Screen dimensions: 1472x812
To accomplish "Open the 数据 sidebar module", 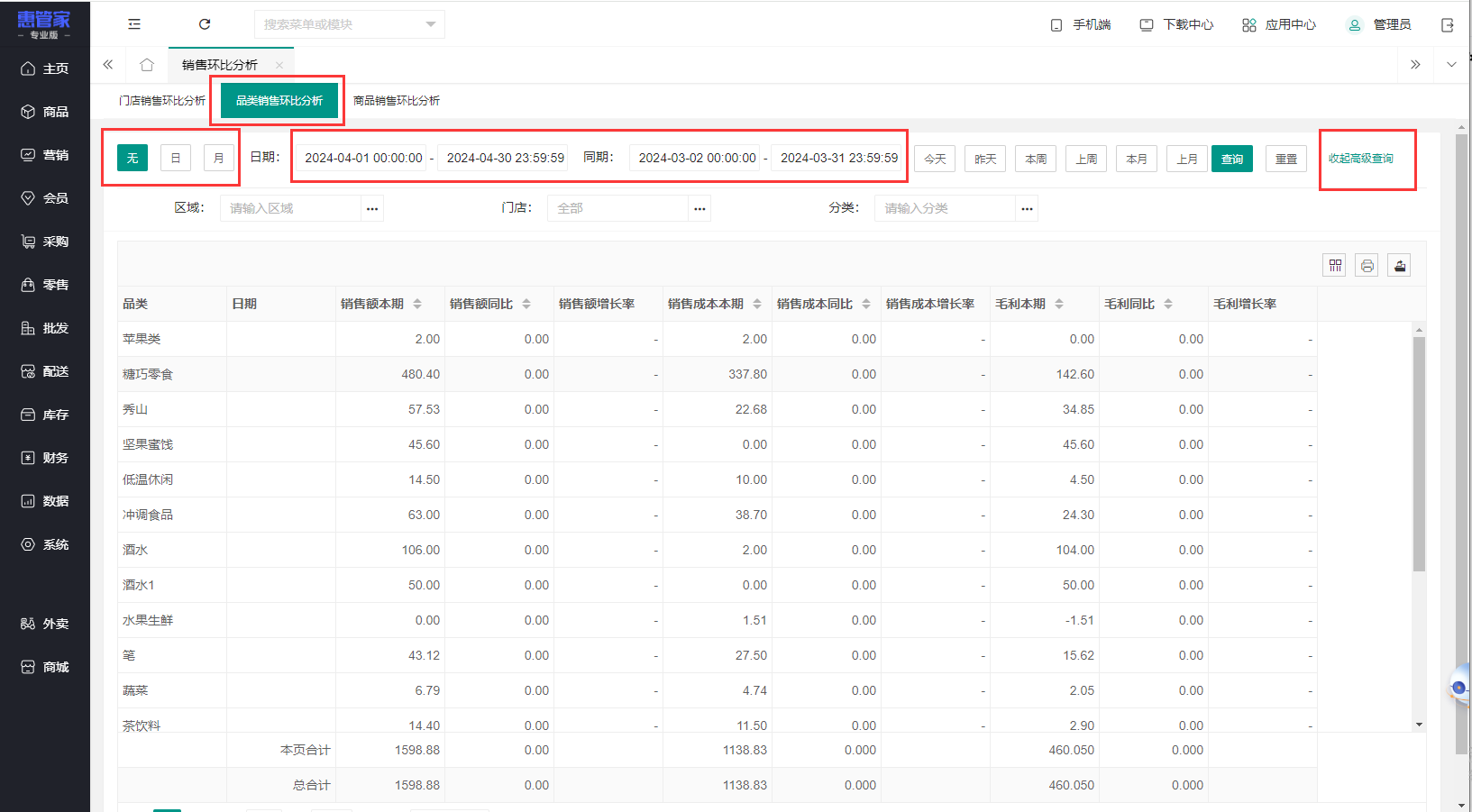I will point(45,501).
